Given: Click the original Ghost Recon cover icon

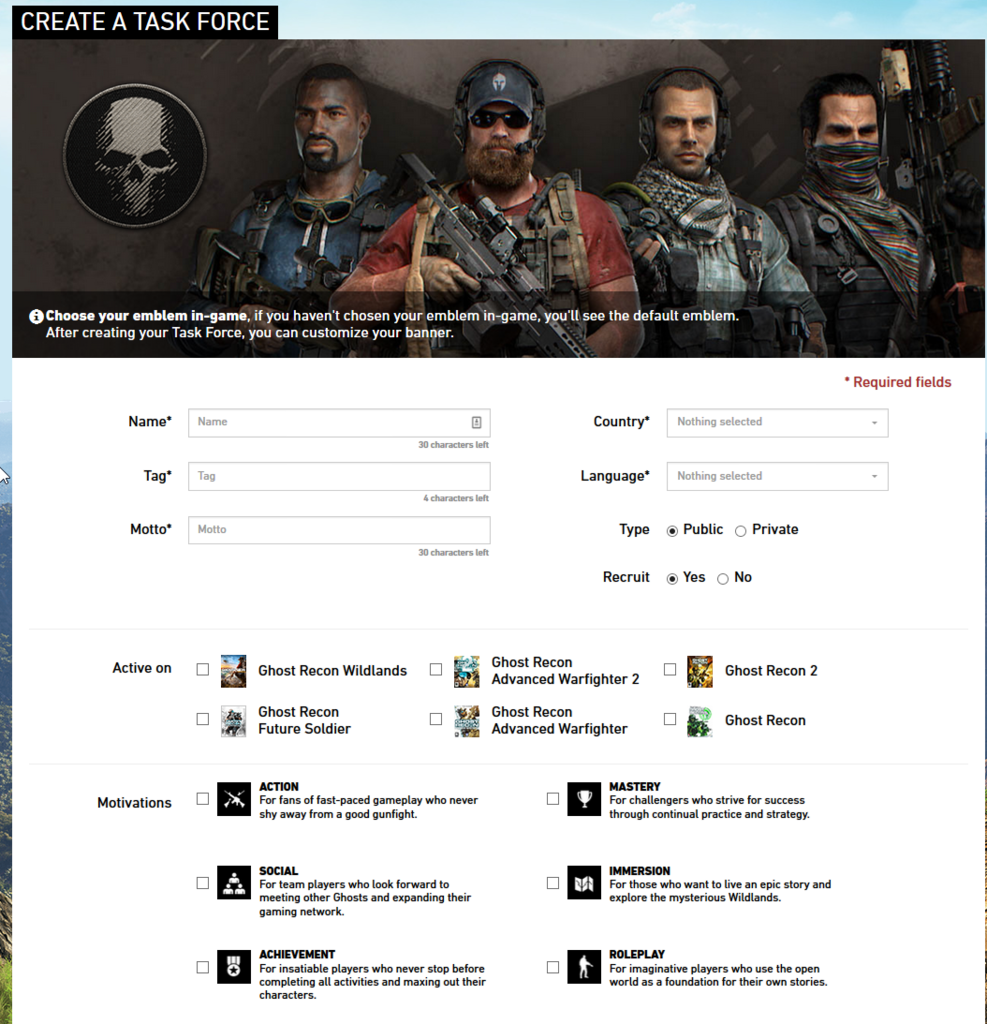Looking at the screenshot, I should [x=700, y=721].
